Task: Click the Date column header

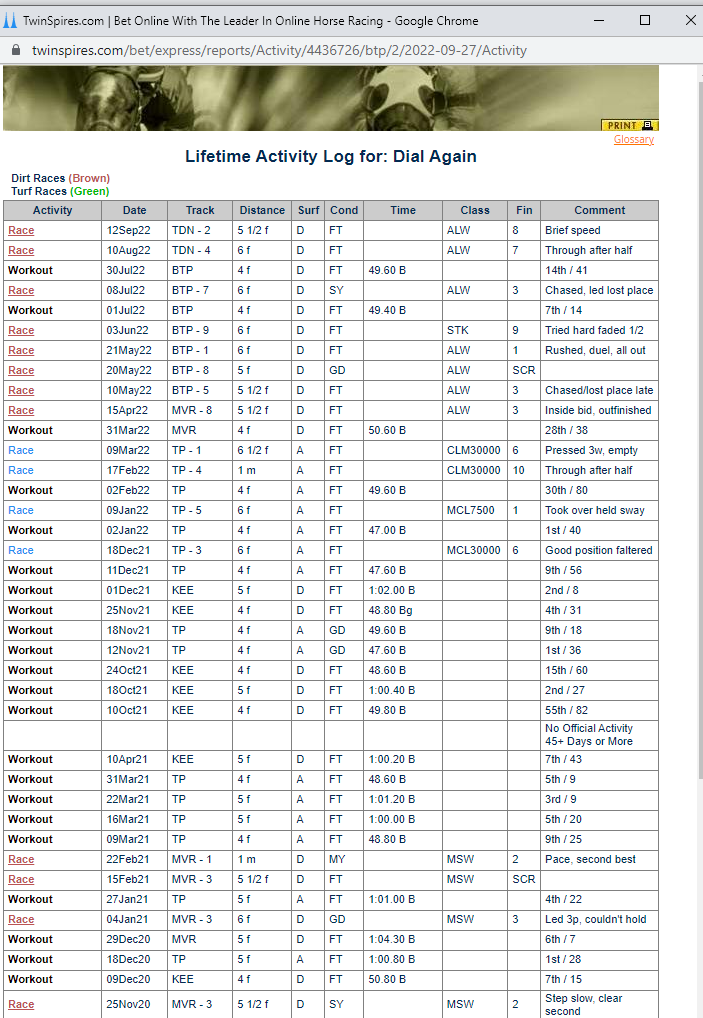Action: tap(134, 210)
